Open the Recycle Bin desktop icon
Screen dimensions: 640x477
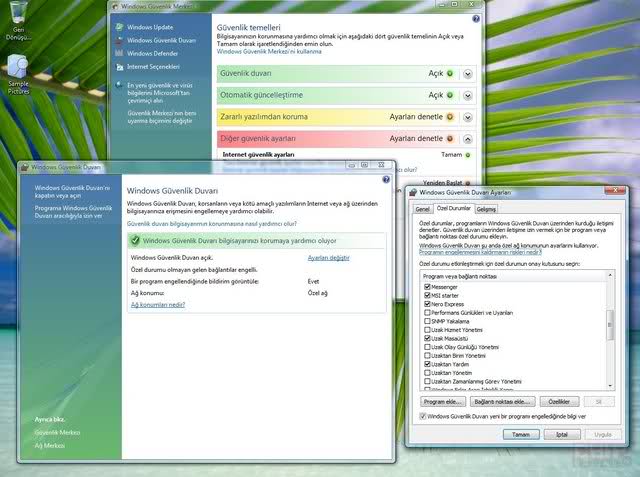pos(18,12)
